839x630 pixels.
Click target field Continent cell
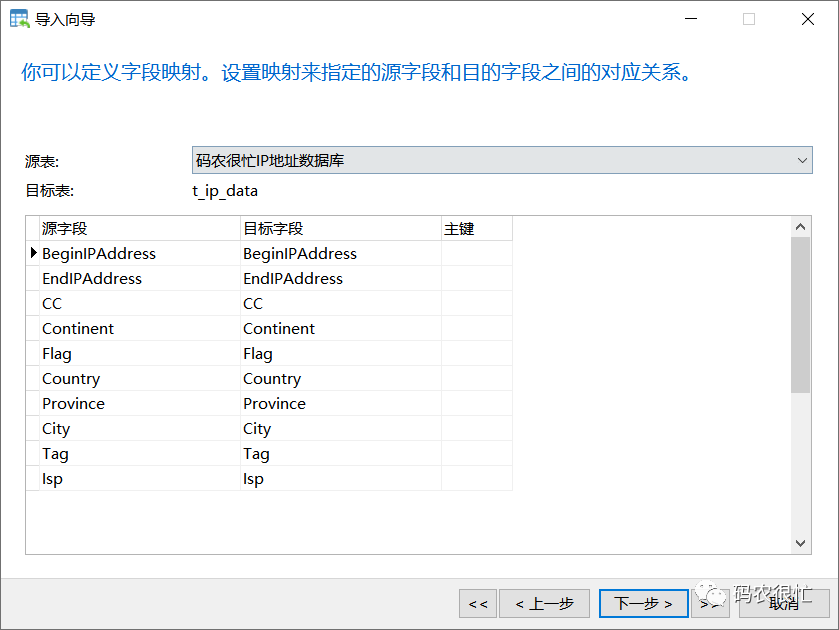pyautogui.click(x=341, y=328)
